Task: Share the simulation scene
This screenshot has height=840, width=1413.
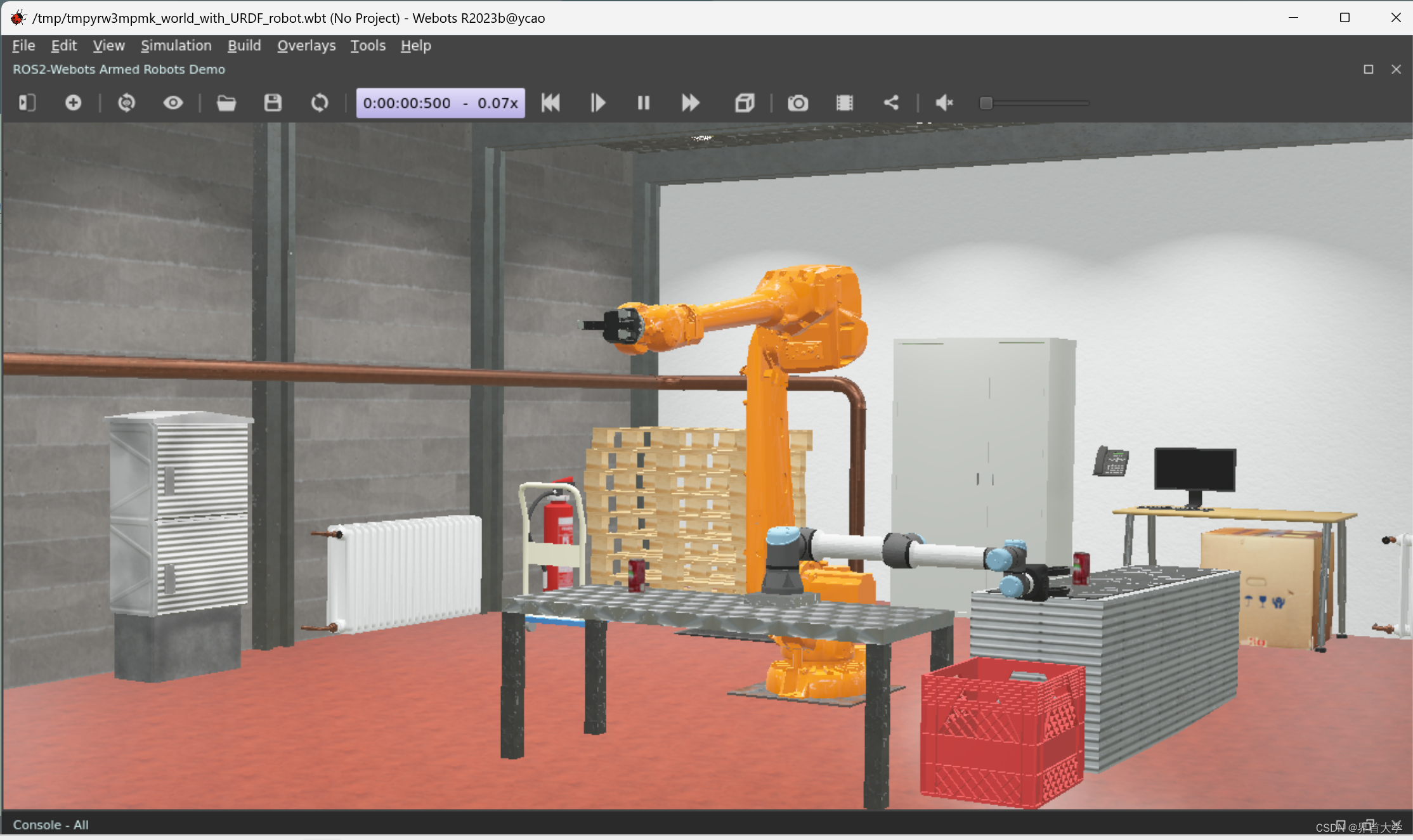Action: click(x=891, y=103)
